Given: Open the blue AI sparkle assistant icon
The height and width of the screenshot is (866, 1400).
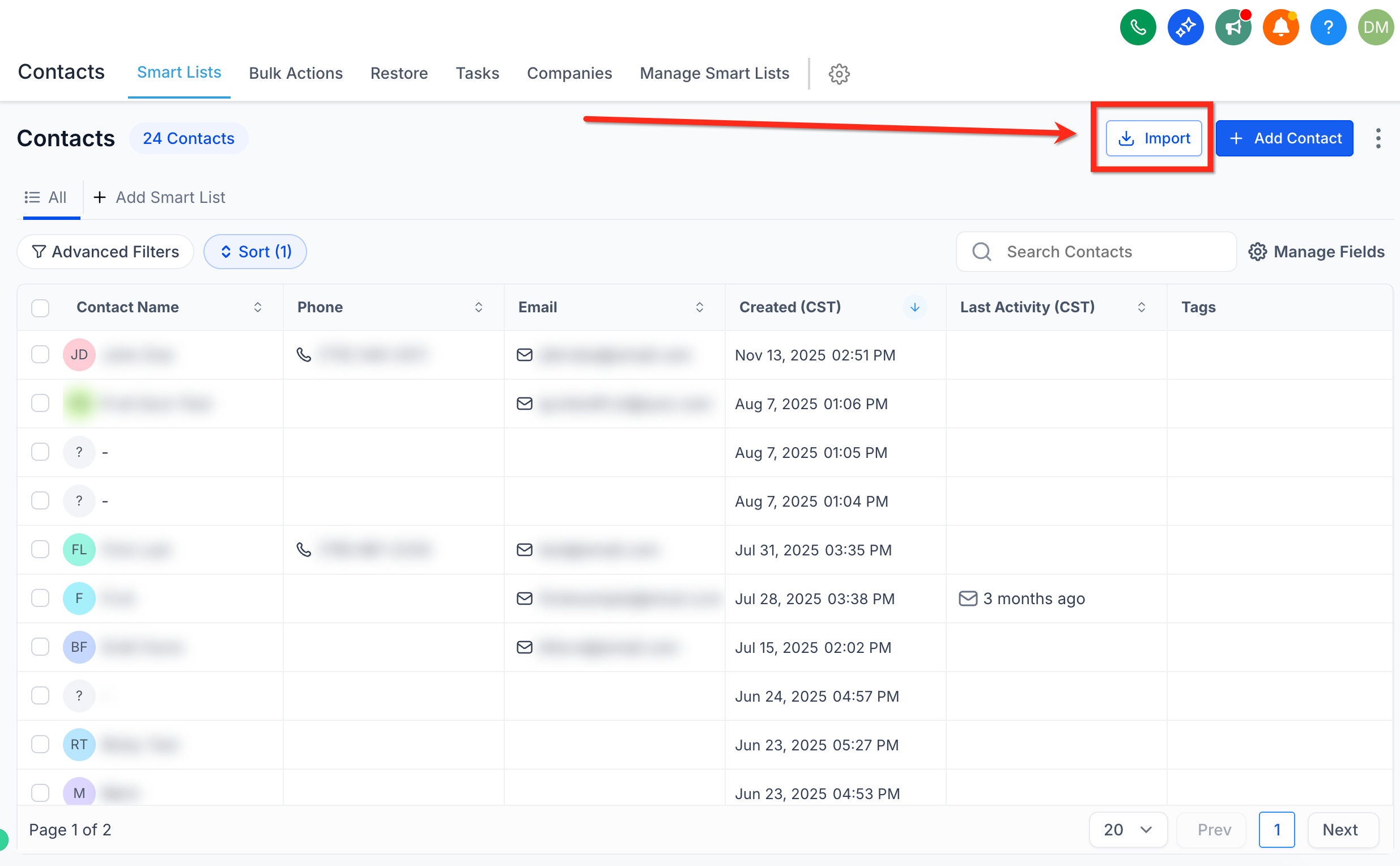Looking at the screenshot, I should click(x=1185, y=27).
